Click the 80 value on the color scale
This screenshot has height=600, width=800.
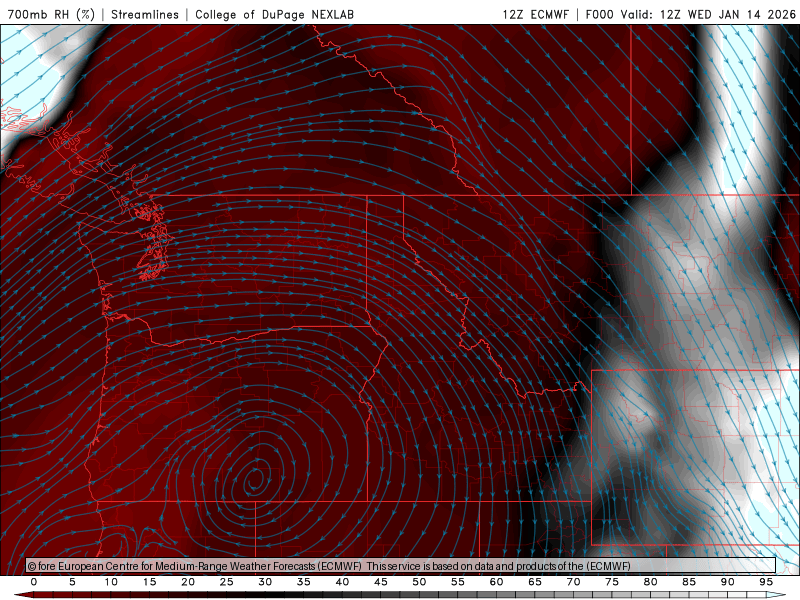(x=651, y=582)
